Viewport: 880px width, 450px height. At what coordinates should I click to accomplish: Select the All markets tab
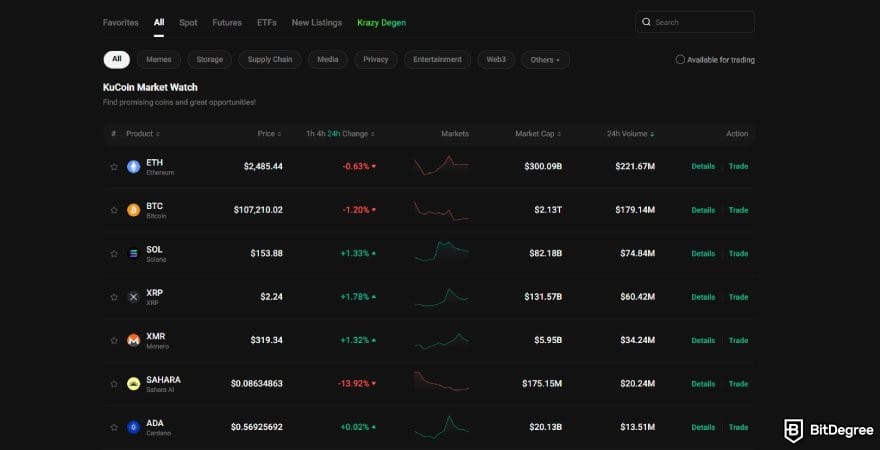click(x=159, y=22)
